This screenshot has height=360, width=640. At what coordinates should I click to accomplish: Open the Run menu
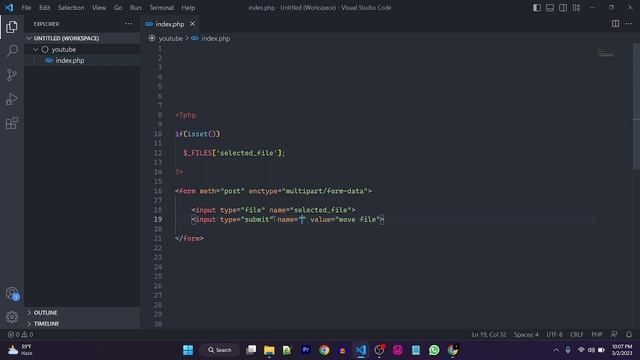[136, 8]
